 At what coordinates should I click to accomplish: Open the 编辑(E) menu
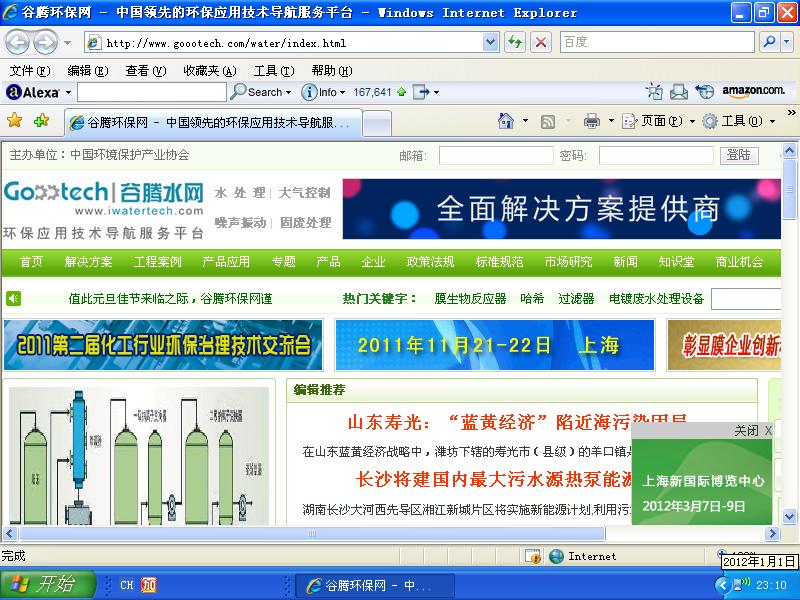point(88,70)
